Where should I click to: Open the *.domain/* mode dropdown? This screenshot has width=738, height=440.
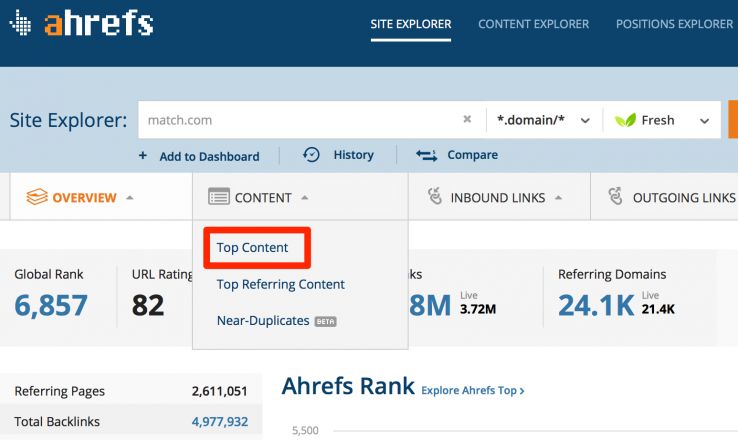pyautogui.click(x=543, y=120)
